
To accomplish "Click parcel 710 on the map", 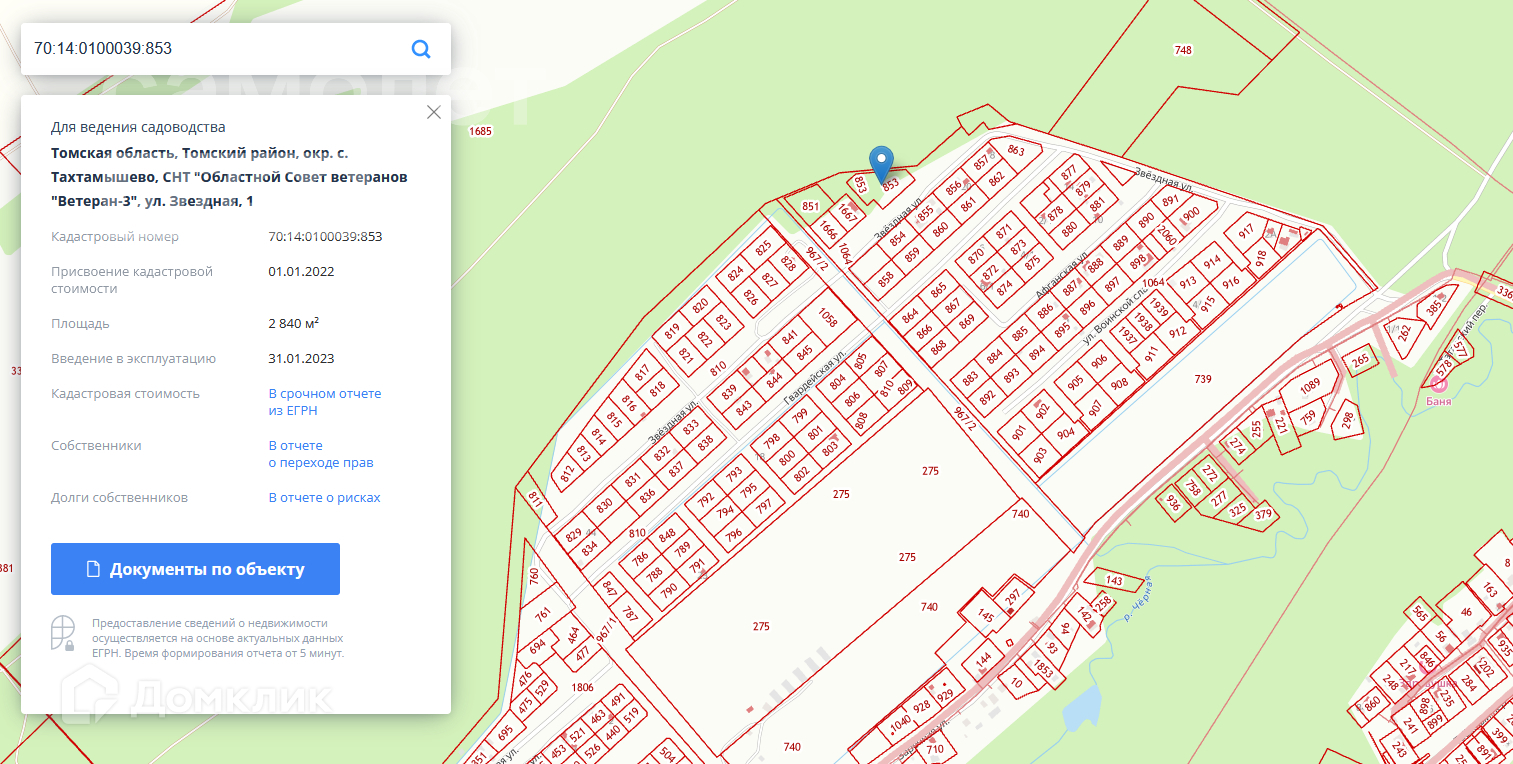I will [x=935, y=748].
